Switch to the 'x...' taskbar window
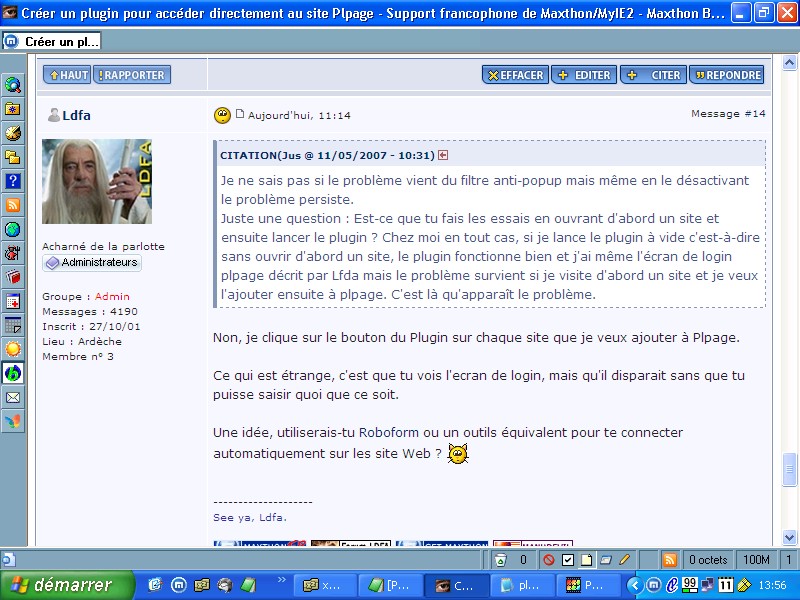 [324, 585]
